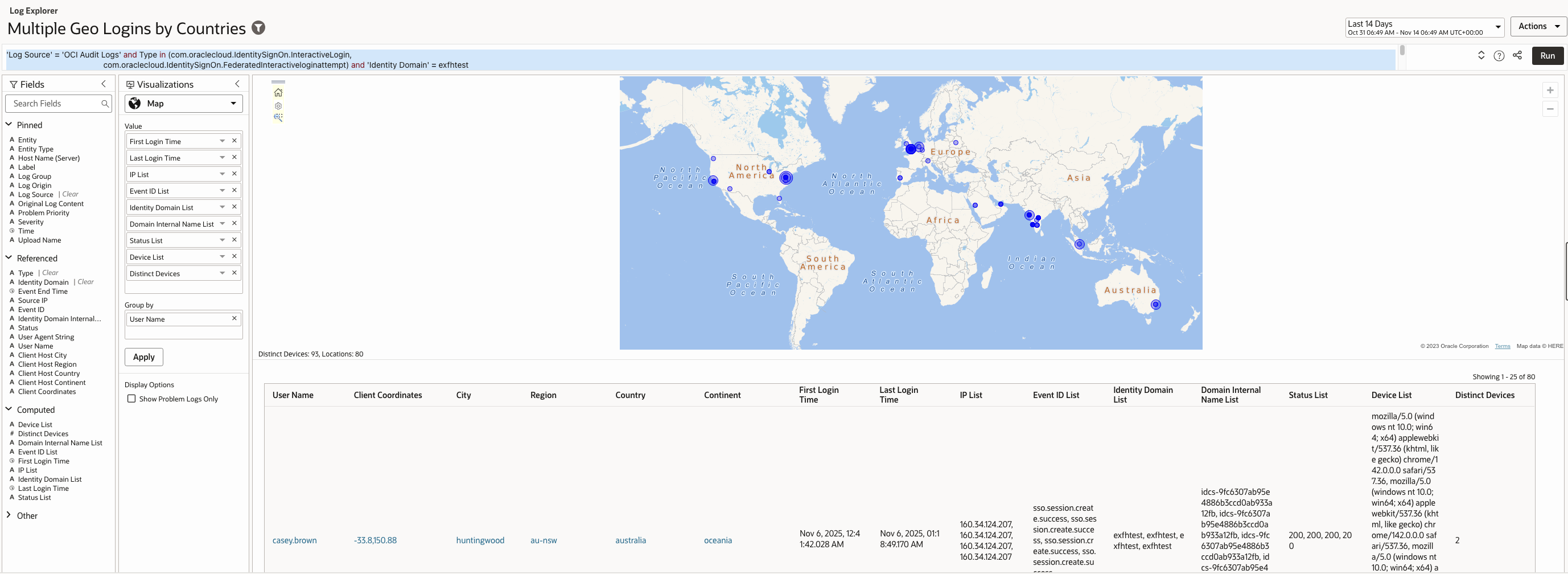Zoom in the map with plus button

(1550, 91)
